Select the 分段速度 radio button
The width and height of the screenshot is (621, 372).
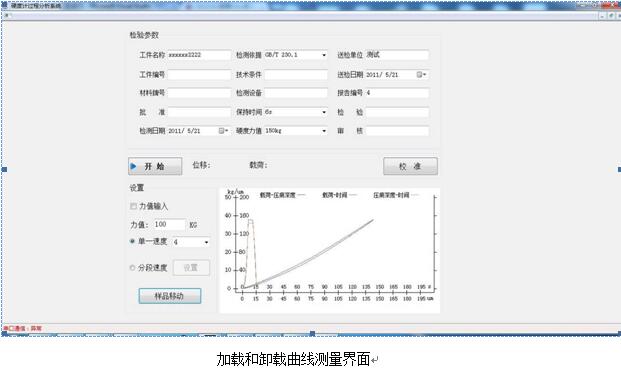133,267
